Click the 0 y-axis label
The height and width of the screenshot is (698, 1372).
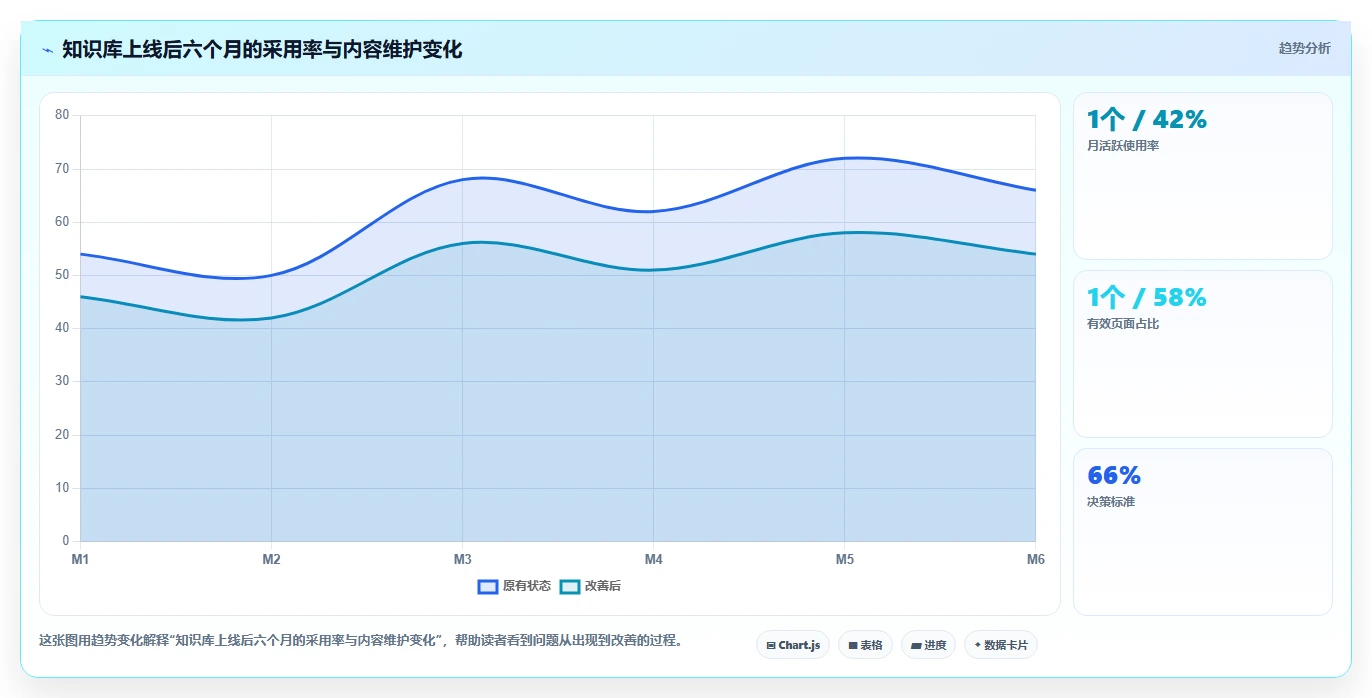[66, 541]
